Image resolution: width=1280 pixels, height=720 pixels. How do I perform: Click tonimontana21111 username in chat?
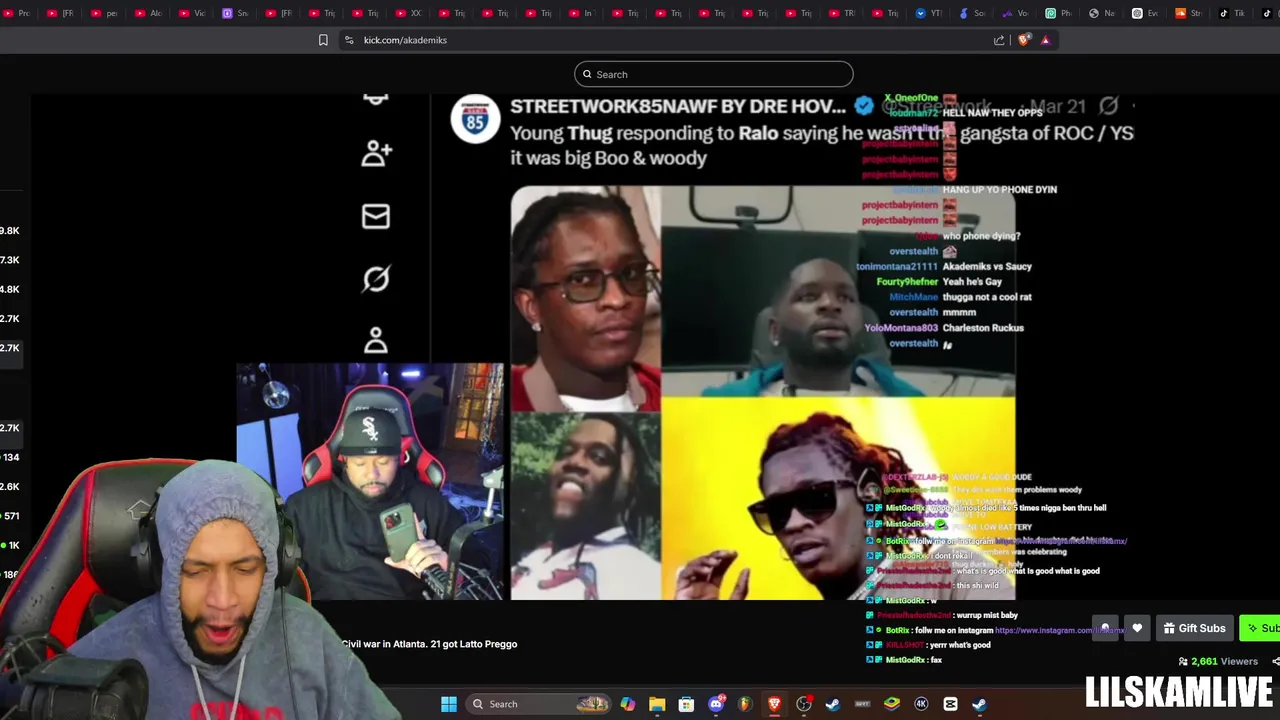[x=897, y=266]
